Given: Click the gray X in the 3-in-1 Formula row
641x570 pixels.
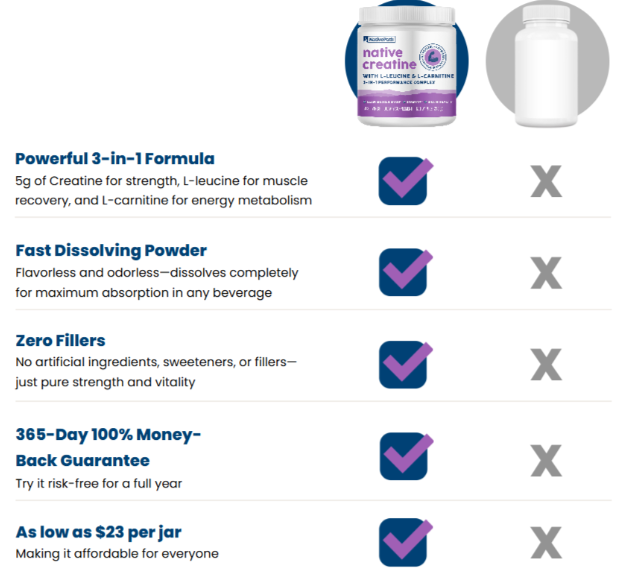Looking at the screenshot, I should pos(545,181).
